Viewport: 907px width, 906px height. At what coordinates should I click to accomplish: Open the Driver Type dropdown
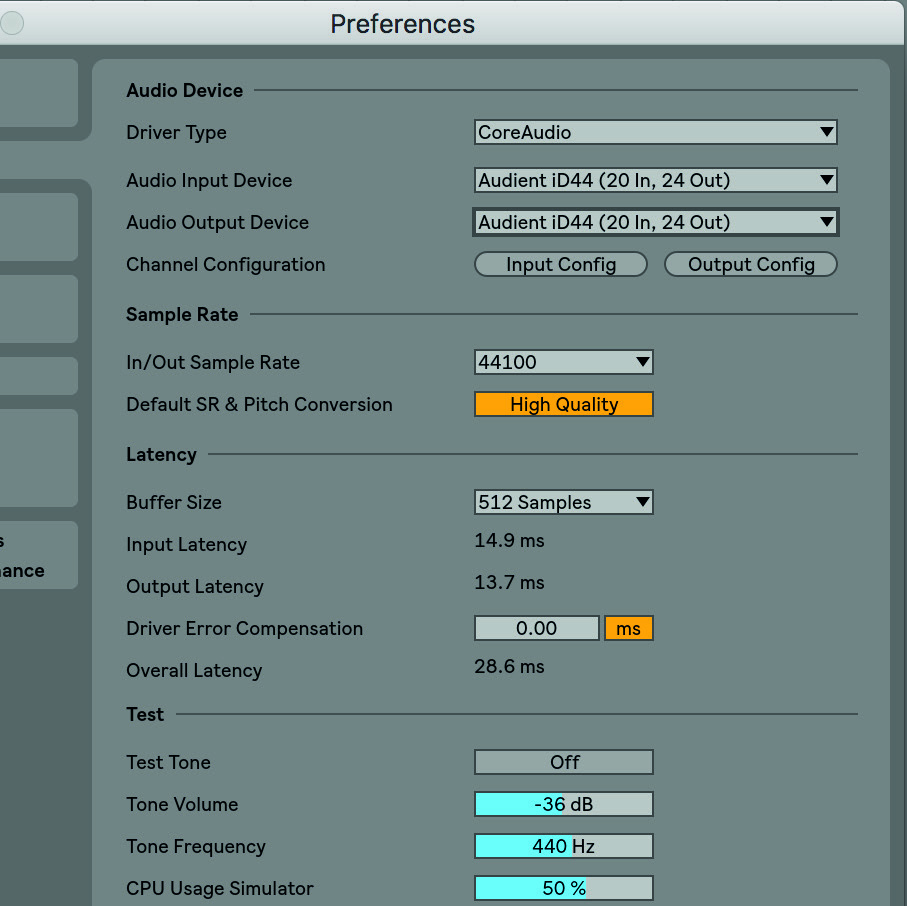coord(655,132)
